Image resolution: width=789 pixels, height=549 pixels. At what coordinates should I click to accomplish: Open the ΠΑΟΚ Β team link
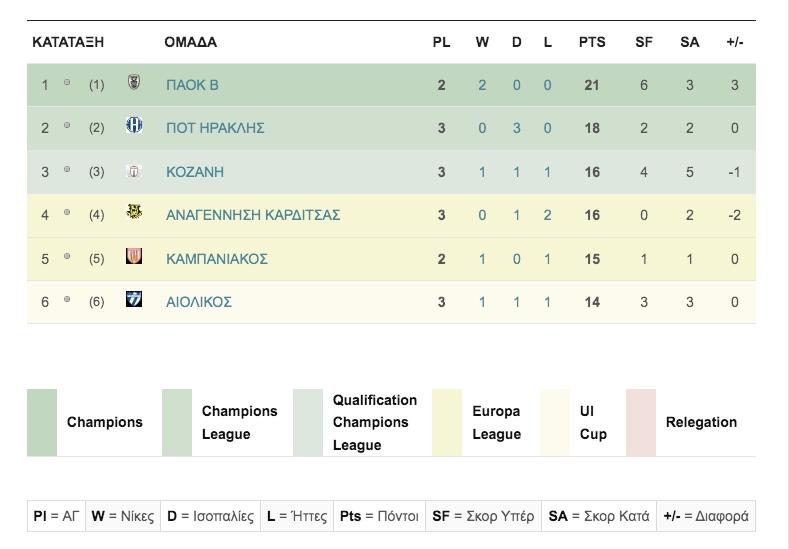(x=192, y=85)
